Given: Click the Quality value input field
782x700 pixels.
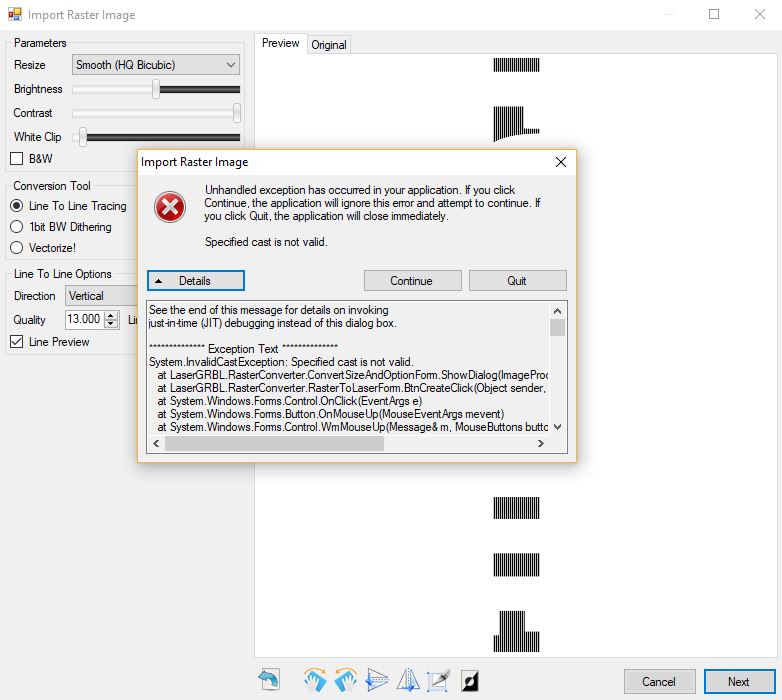Looking at the screenshot, I should click(85, 319).
